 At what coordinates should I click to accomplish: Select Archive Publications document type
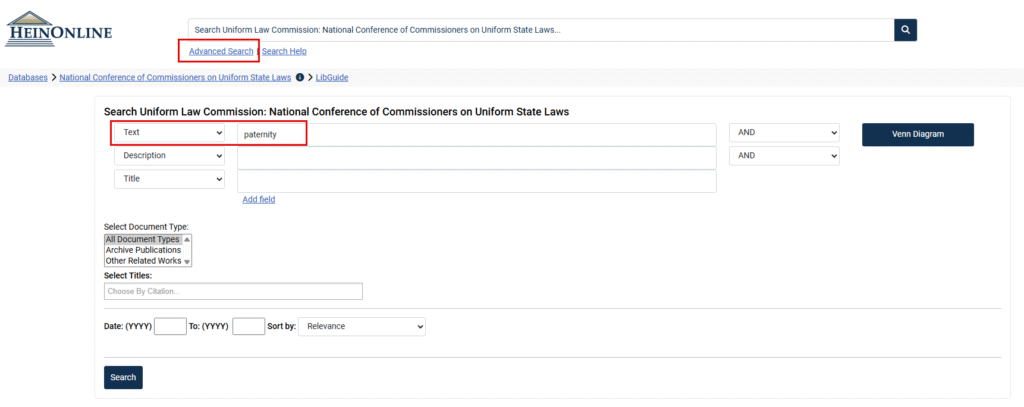[x=144, y=250]
